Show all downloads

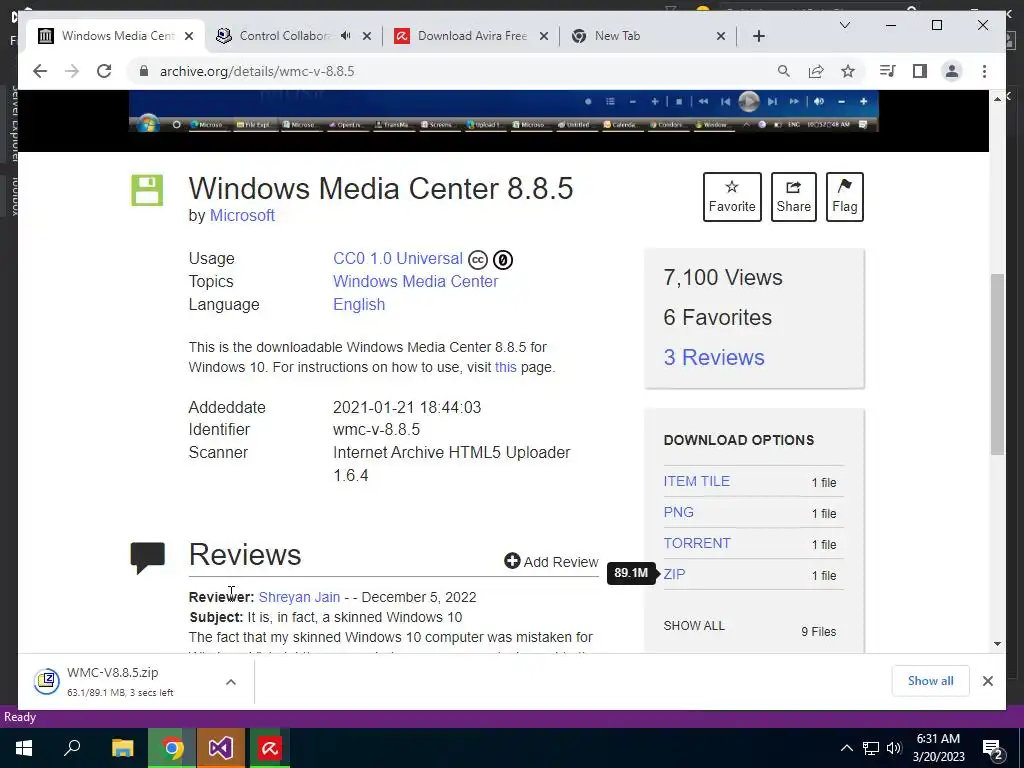[931, 681]
